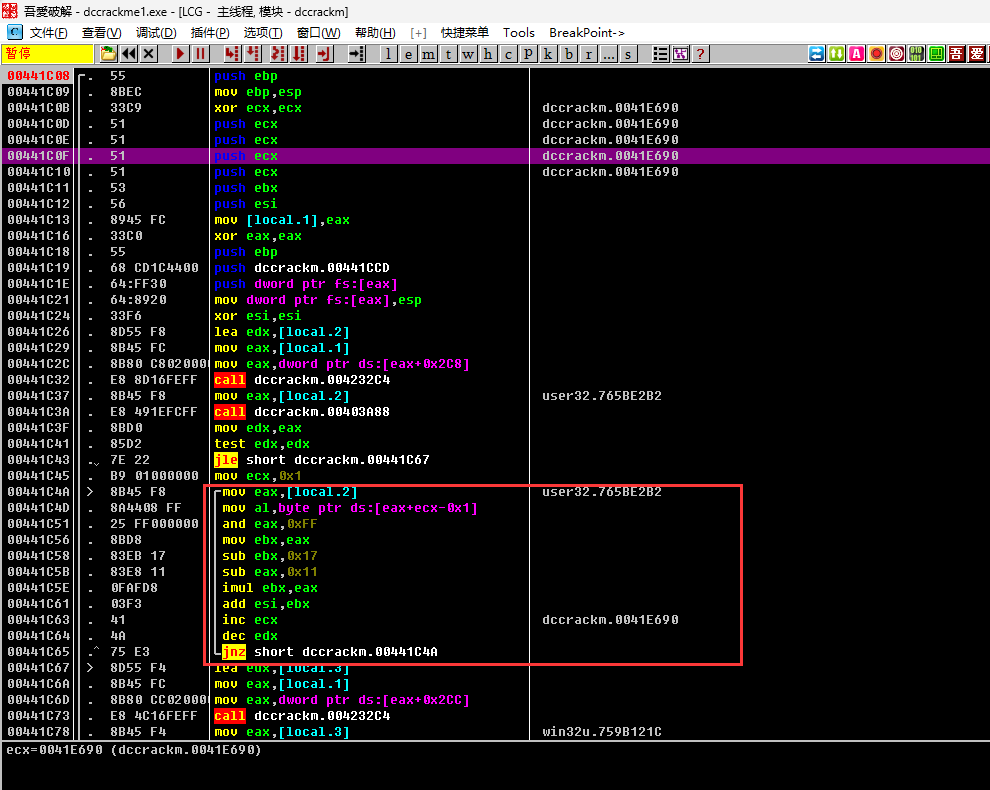Screen dimensions: 990x790
Task: Click call dccrackm.00403A88 instruction
Action: [302, 412]
